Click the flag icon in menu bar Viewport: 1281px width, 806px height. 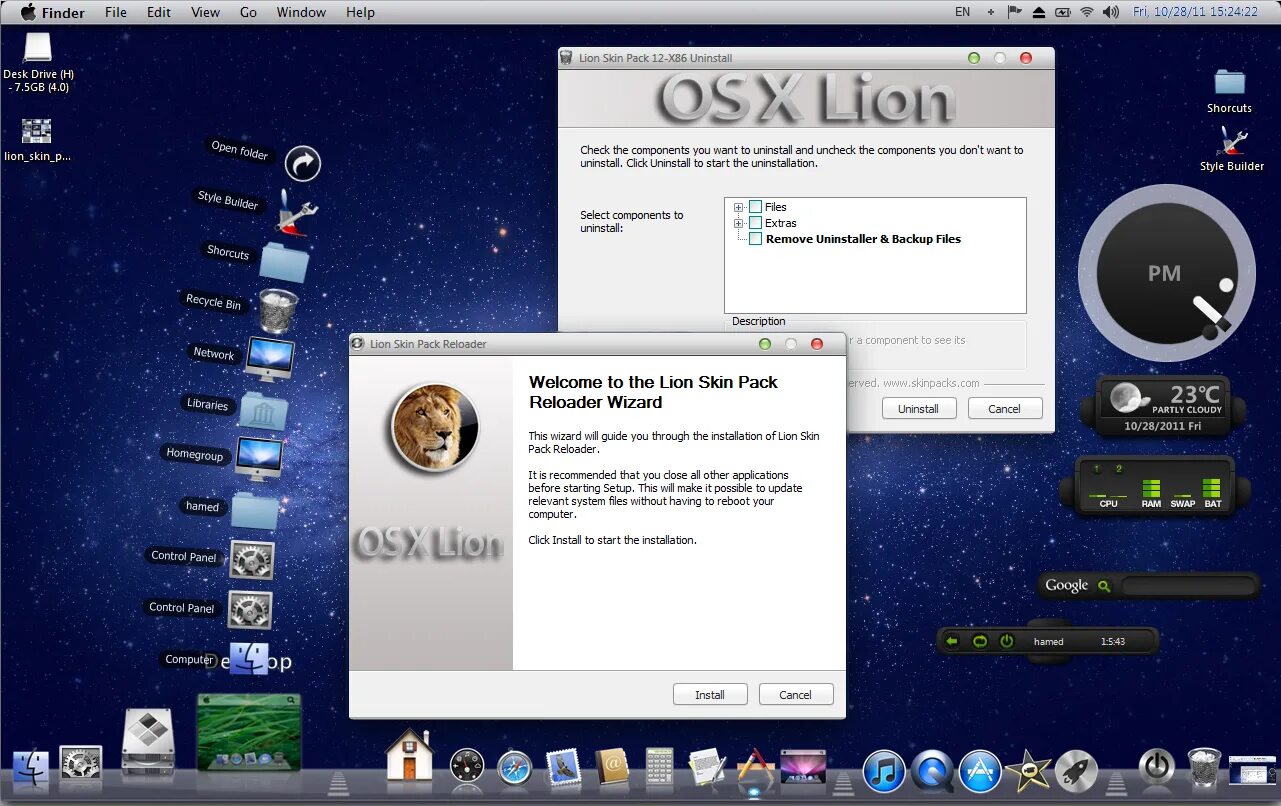(1014, 12)
